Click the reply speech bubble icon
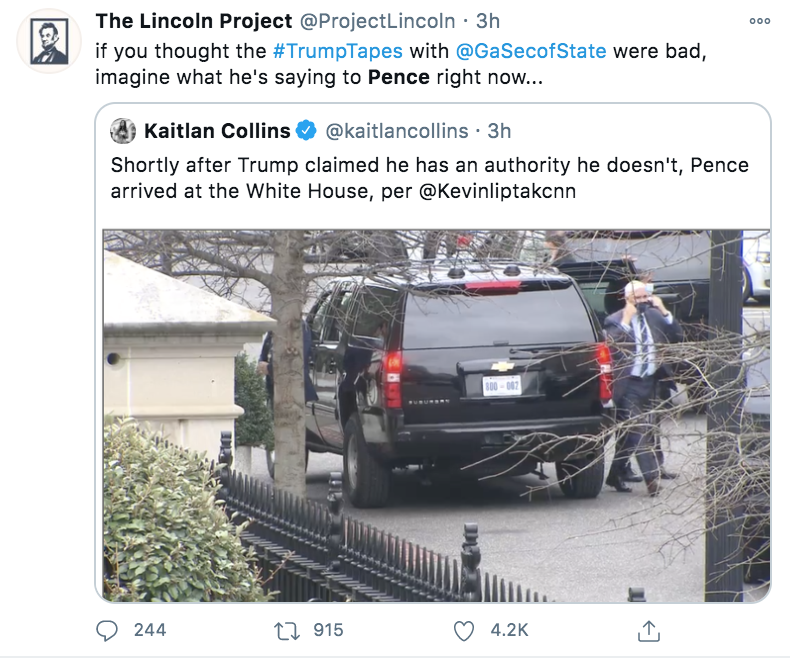The height and width of the screenshot is (660, 790). coord(107,630)
